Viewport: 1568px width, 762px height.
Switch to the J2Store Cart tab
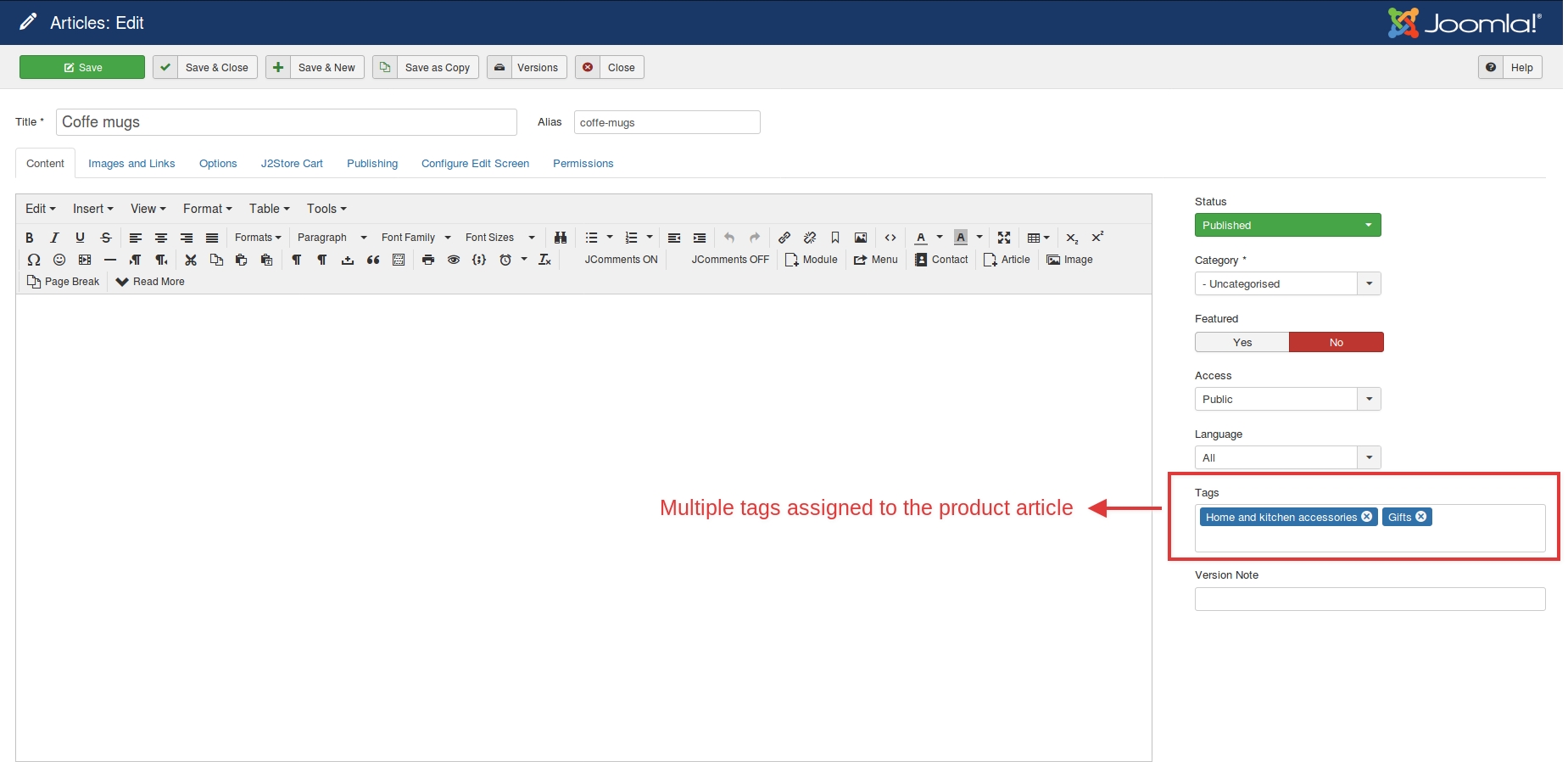coord(292,164)
